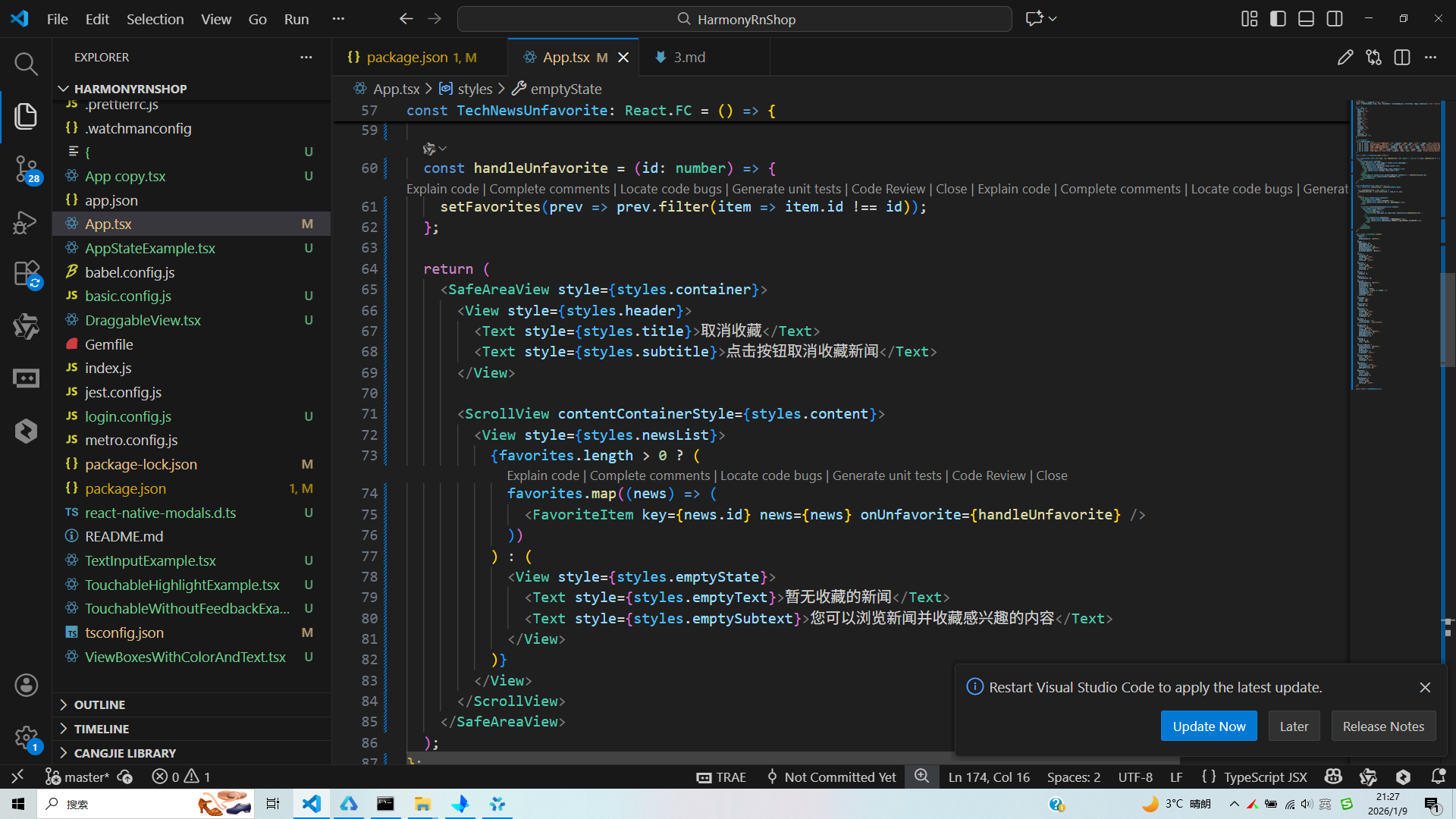Viewport: 1456px width, 819px height.
Task: Collapse the HARMONYRNSHOP folder tree
Action: tap(130, 89)
